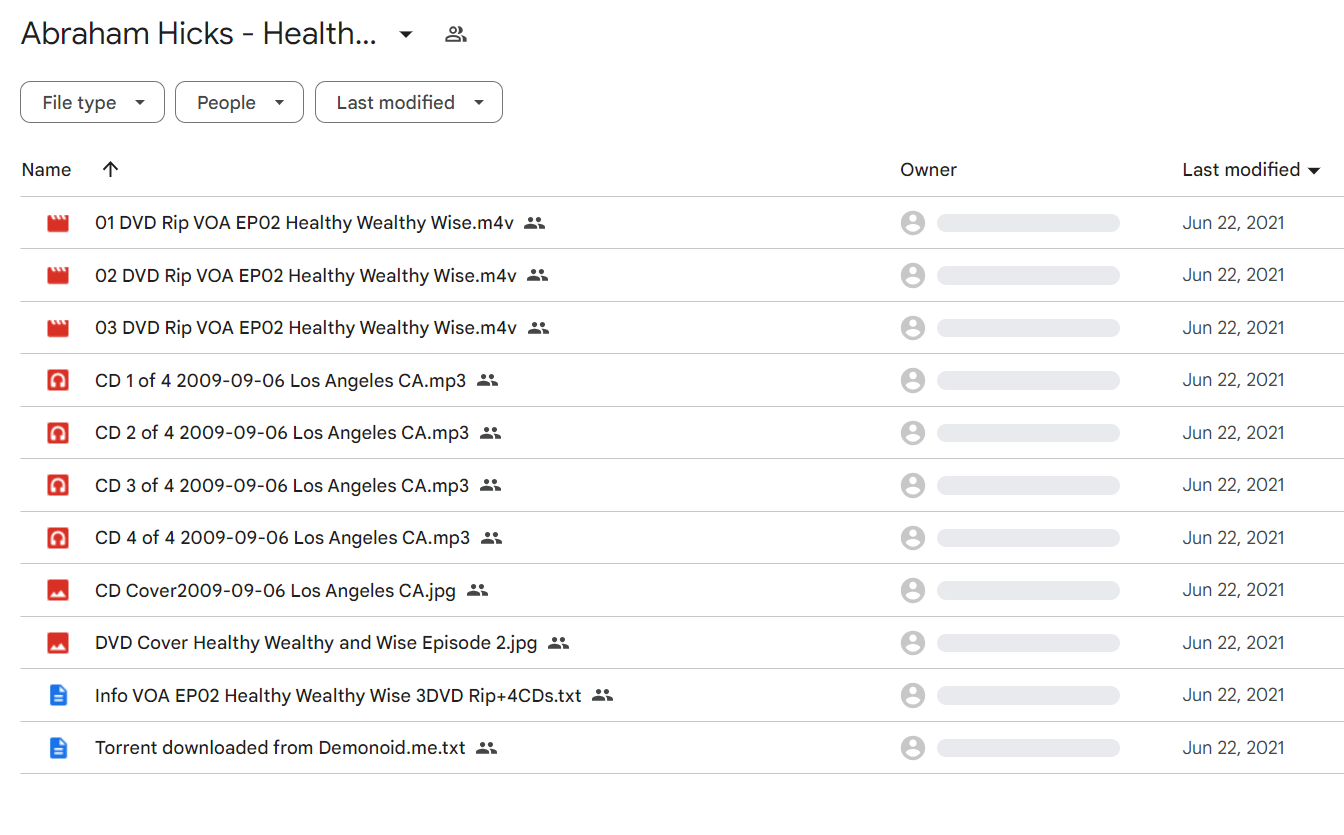Open CD 4 of 4 Los Angeles mp3
Screen dimensions: 1344x835
282,538
